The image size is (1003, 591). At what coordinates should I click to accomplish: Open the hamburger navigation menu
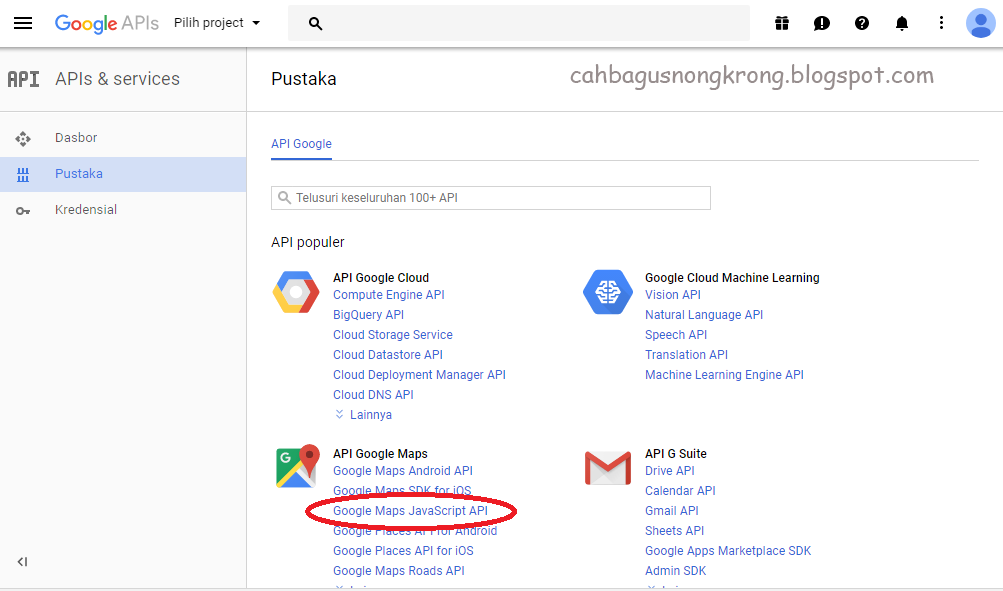point(22,23)
